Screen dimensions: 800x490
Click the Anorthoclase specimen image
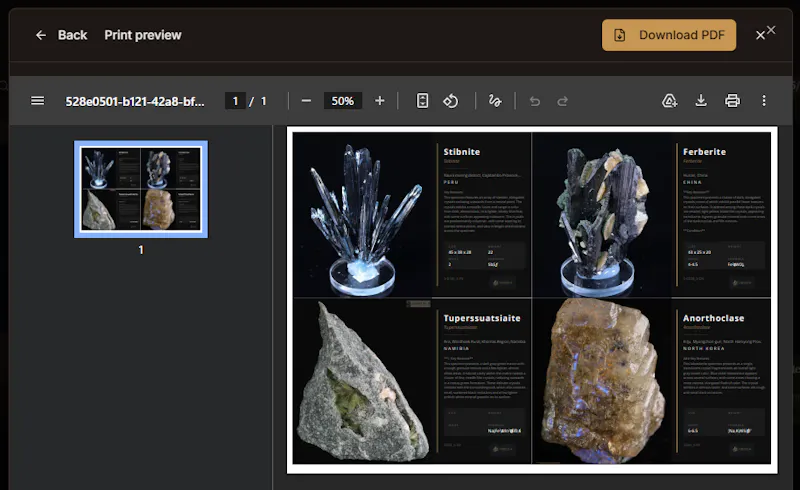602,381
